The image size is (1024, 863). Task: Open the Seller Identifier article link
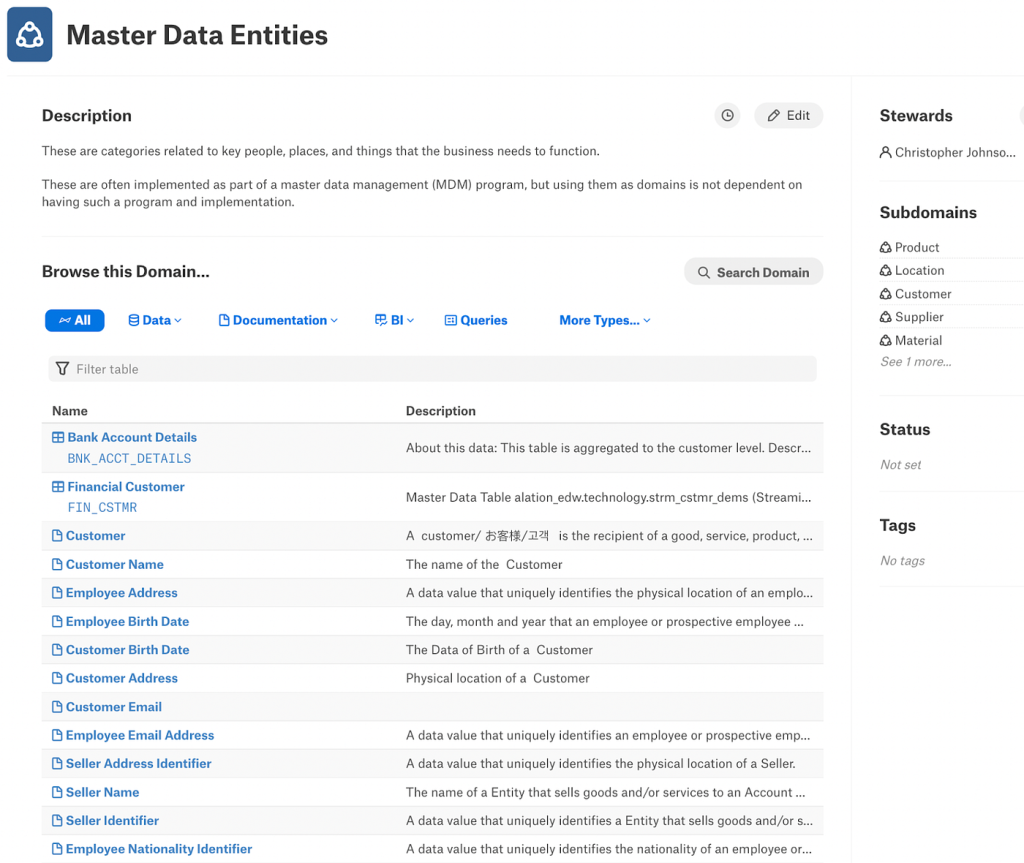(112, 821)
